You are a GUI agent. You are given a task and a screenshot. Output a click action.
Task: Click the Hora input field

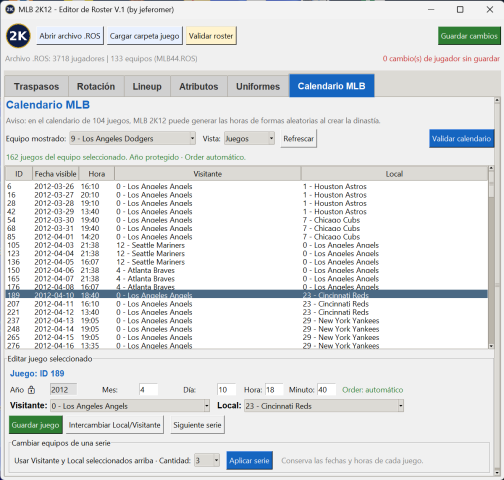tap(274, 390)
